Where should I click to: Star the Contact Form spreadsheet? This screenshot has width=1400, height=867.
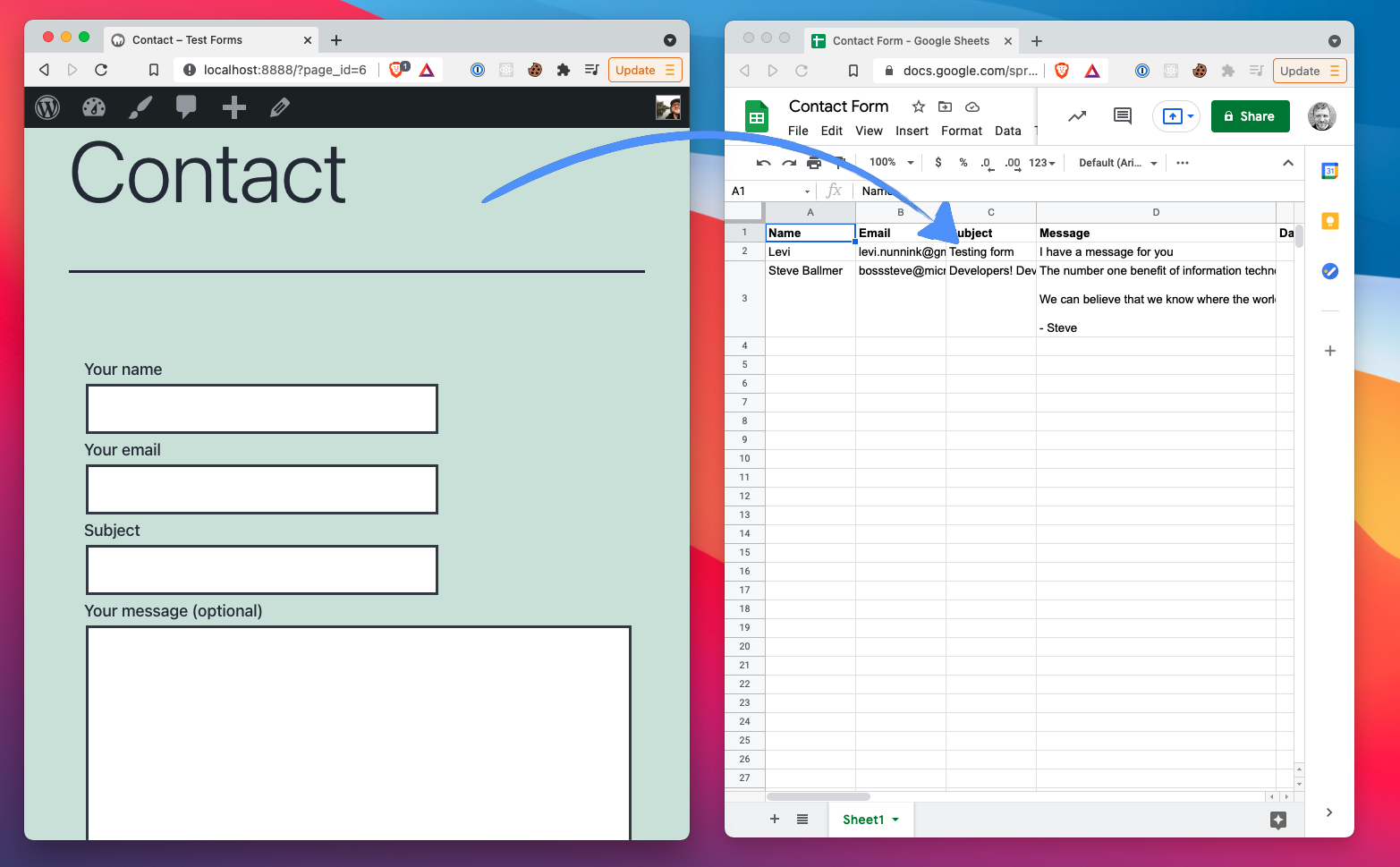click(918, 106)
